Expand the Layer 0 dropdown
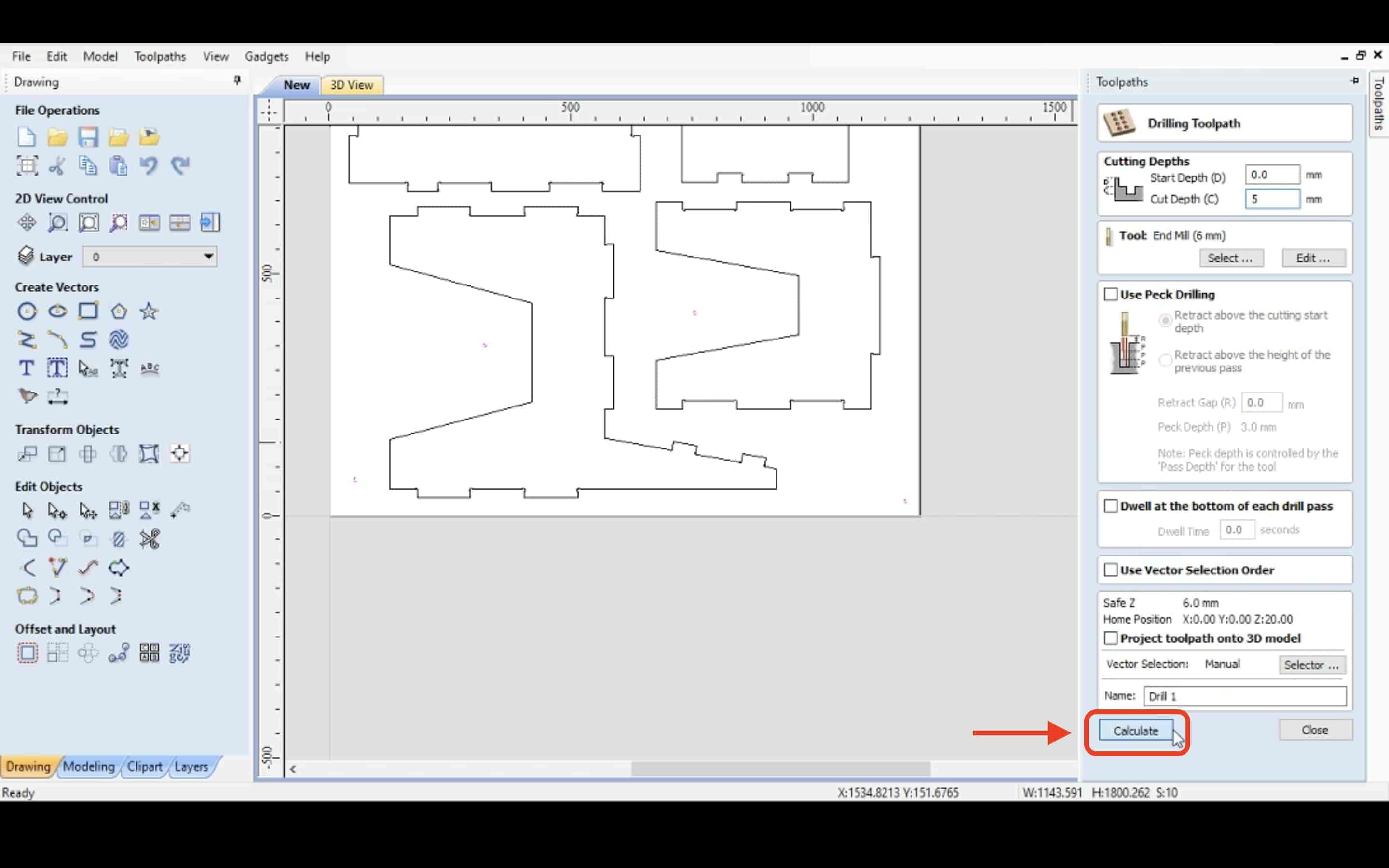Screen dimensions: 1389x868 point(207,256)
